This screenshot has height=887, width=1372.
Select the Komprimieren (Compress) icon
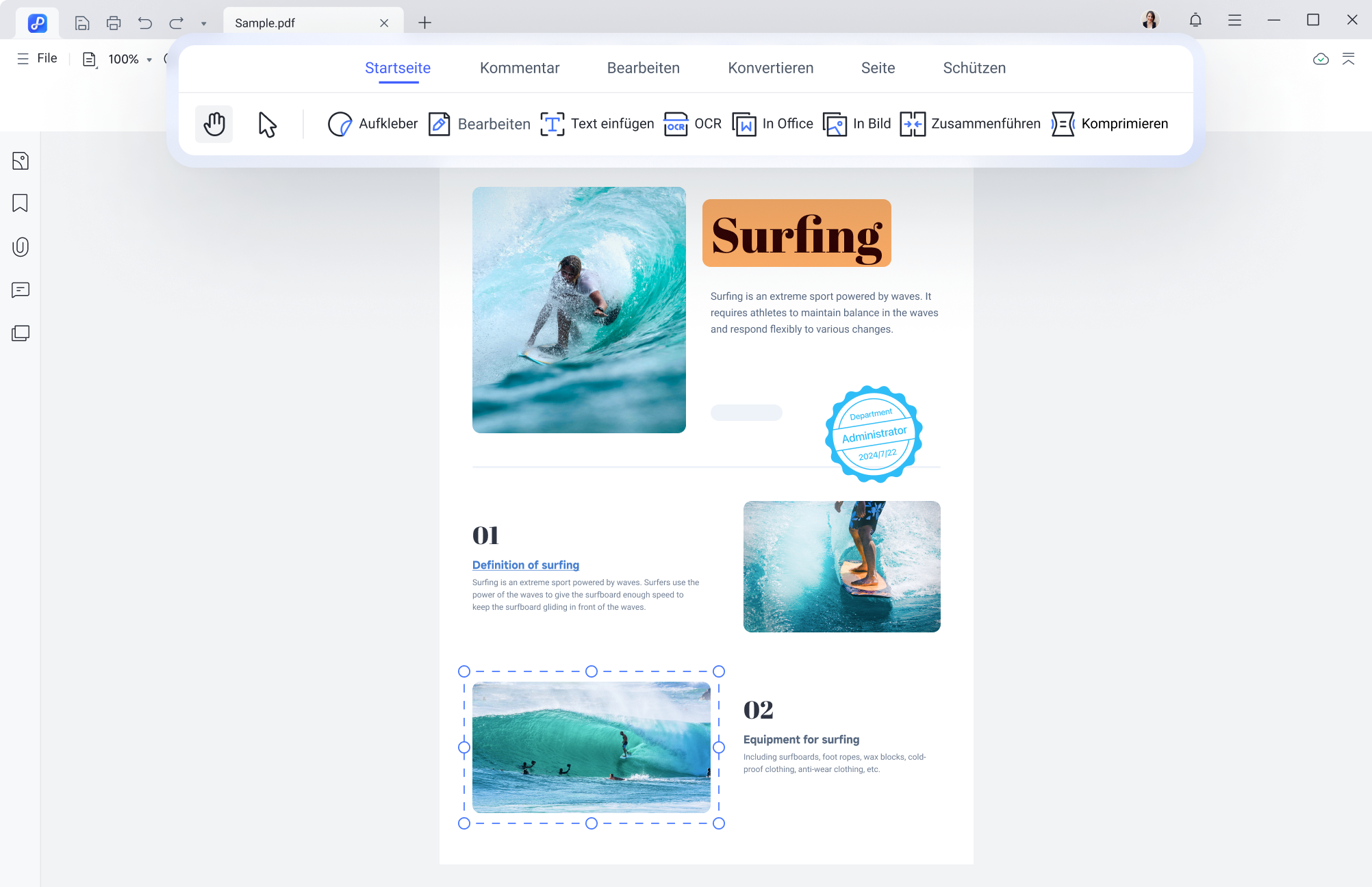tap(1064, 123)
